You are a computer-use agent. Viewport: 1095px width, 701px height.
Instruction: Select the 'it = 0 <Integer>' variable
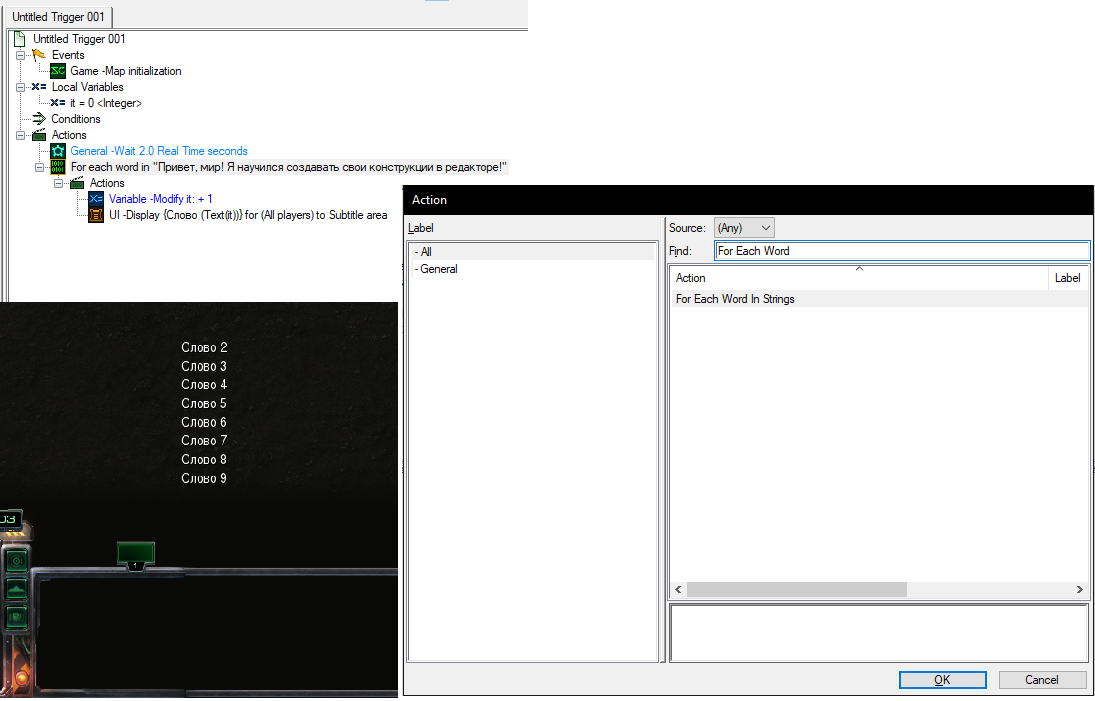coord(105,103)
